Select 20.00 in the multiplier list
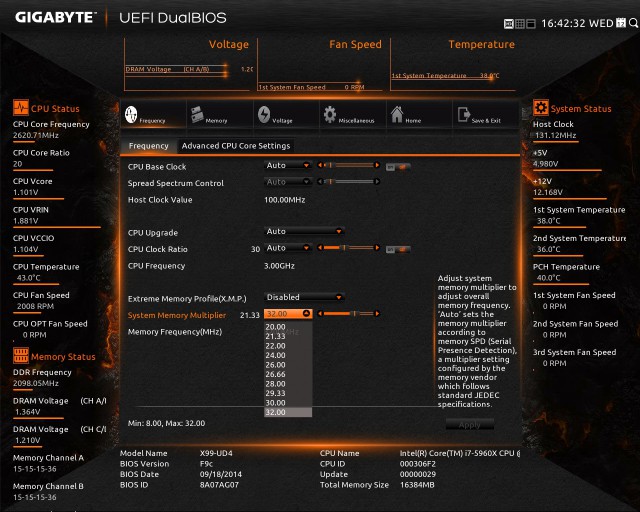This screenshot has width=640, height=512. coord(288,327)
